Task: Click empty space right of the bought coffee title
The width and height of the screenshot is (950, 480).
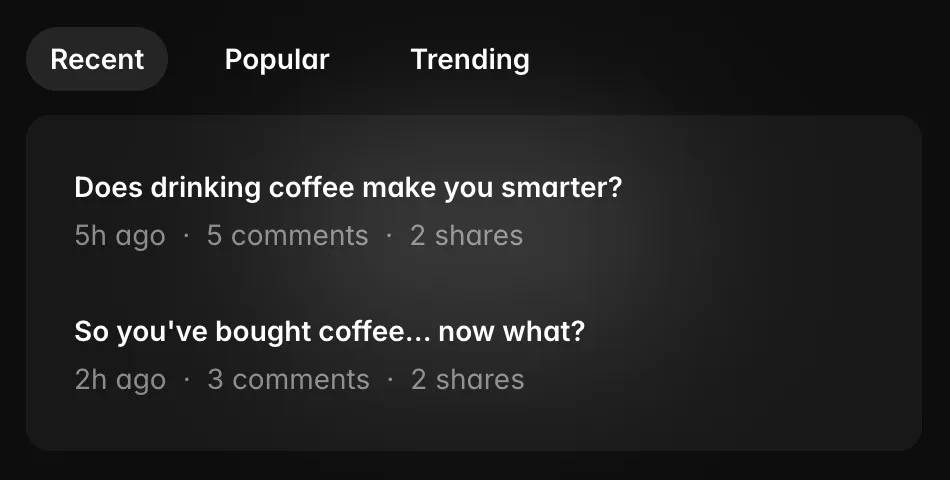Action: (x=750, y=332)
